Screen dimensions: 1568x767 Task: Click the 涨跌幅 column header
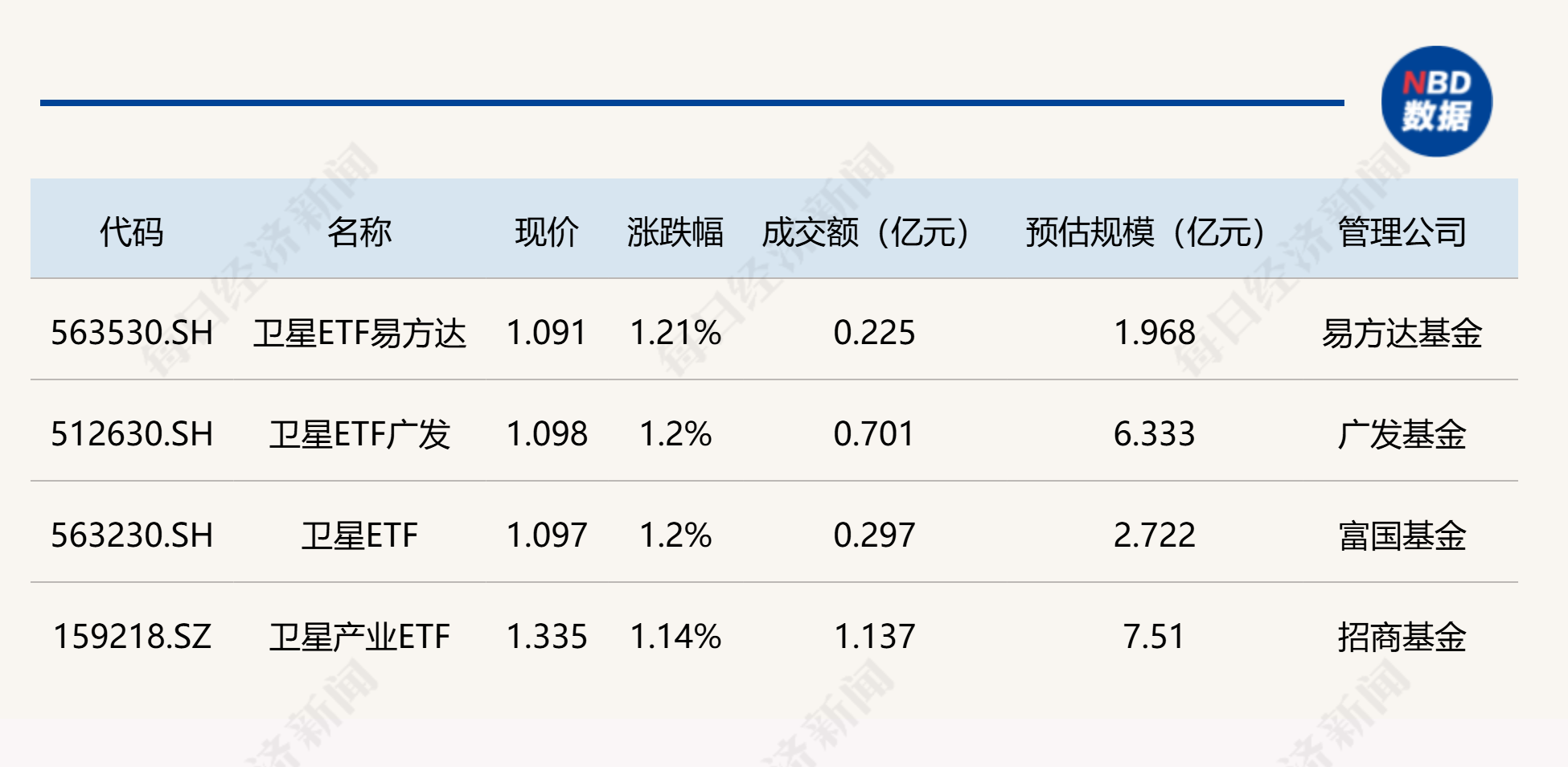click(x=675, y=232)
